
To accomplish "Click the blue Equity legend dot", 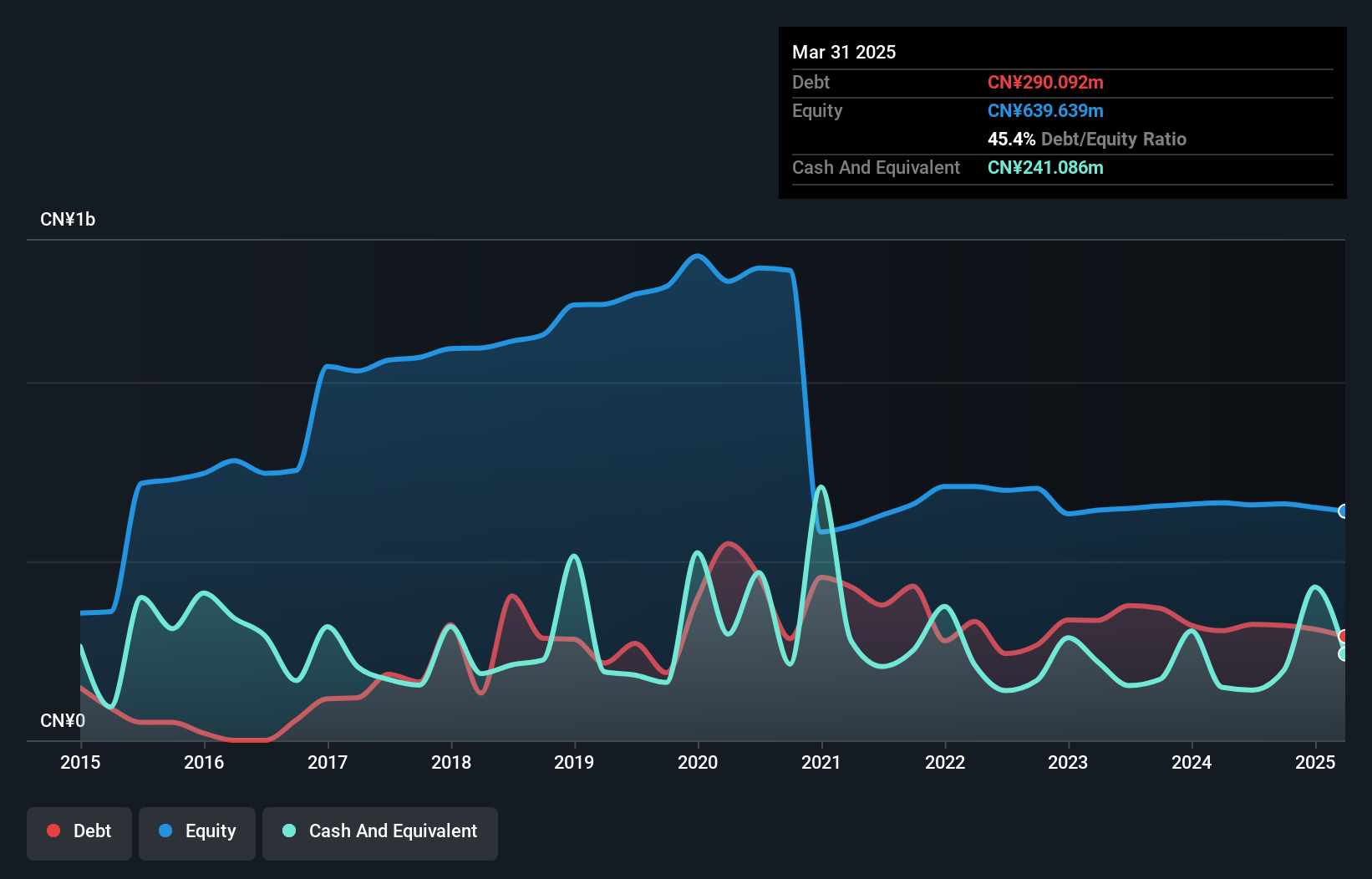I will pos(165,831).
